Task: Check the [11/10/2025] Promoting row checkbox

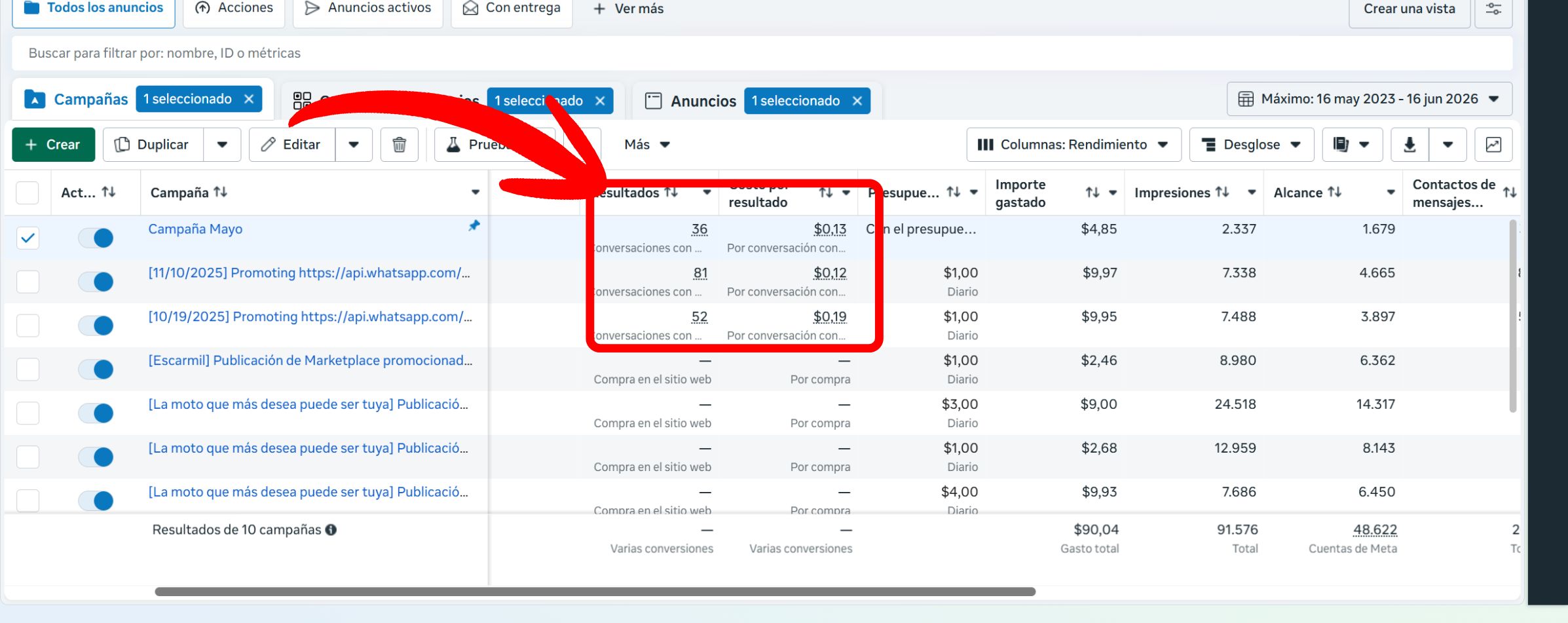Action: pyautogui.click(x=28, y=281)
